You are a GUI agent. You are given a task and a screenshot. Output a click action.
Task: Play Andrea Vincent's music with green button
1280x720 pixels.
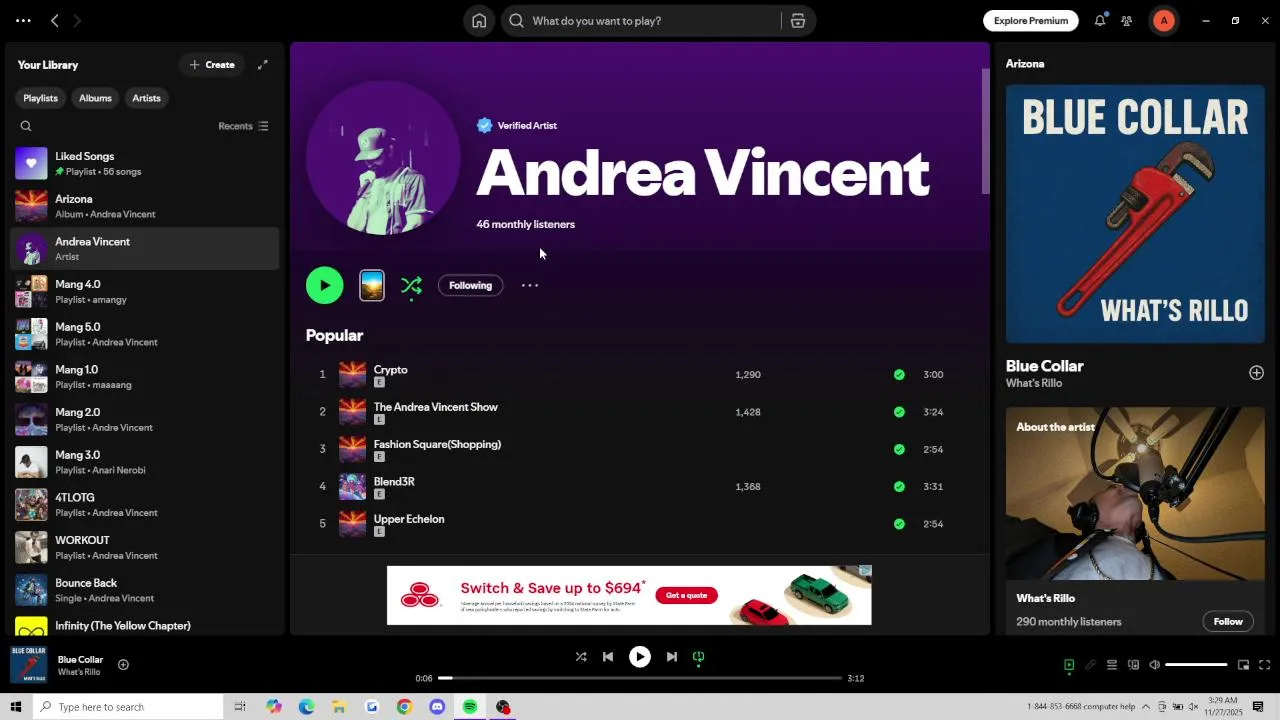coord(325,285)
